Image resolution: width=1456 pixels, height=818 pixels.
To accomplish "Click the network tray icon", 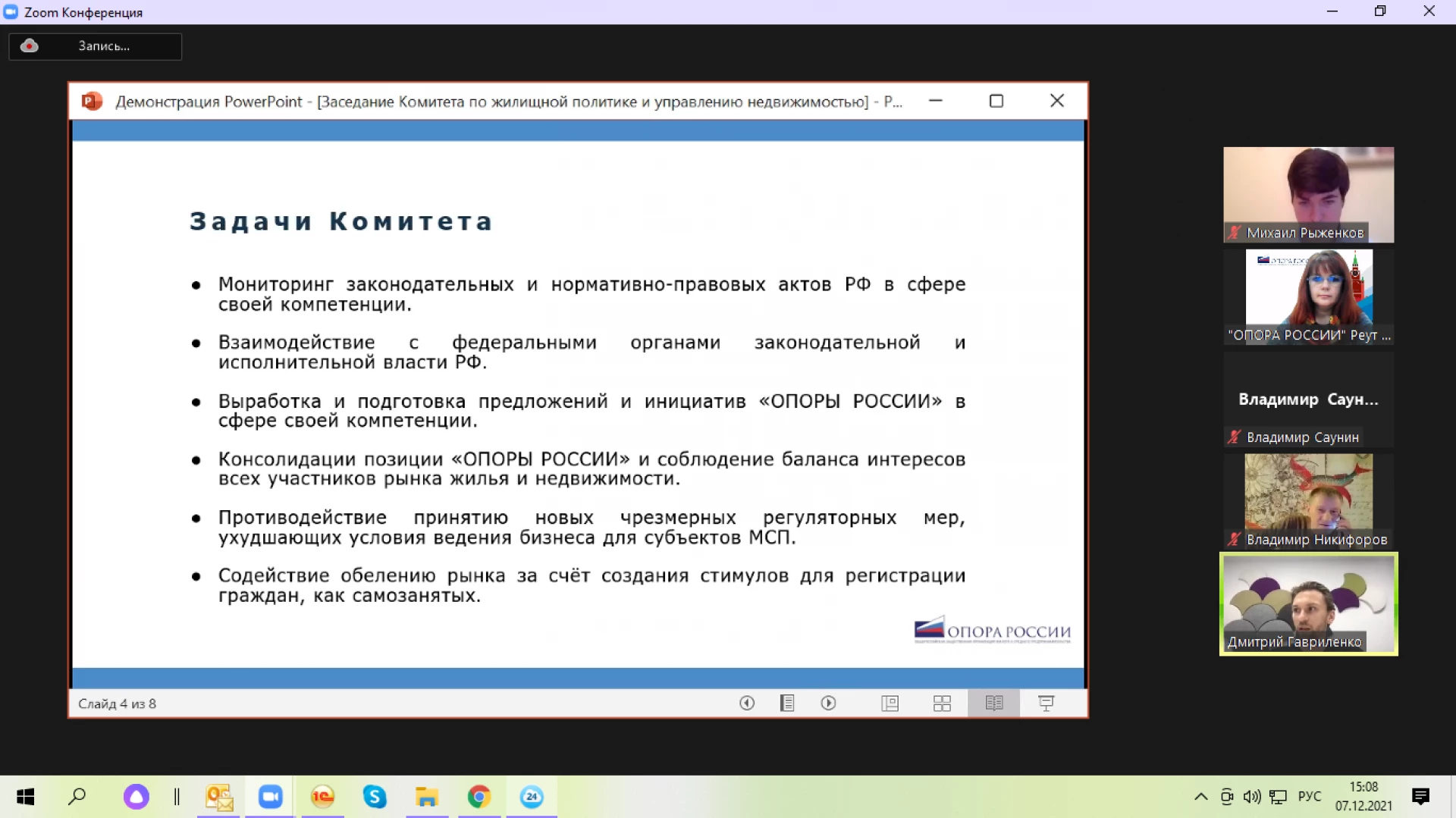I will [x=1279, y=797].
